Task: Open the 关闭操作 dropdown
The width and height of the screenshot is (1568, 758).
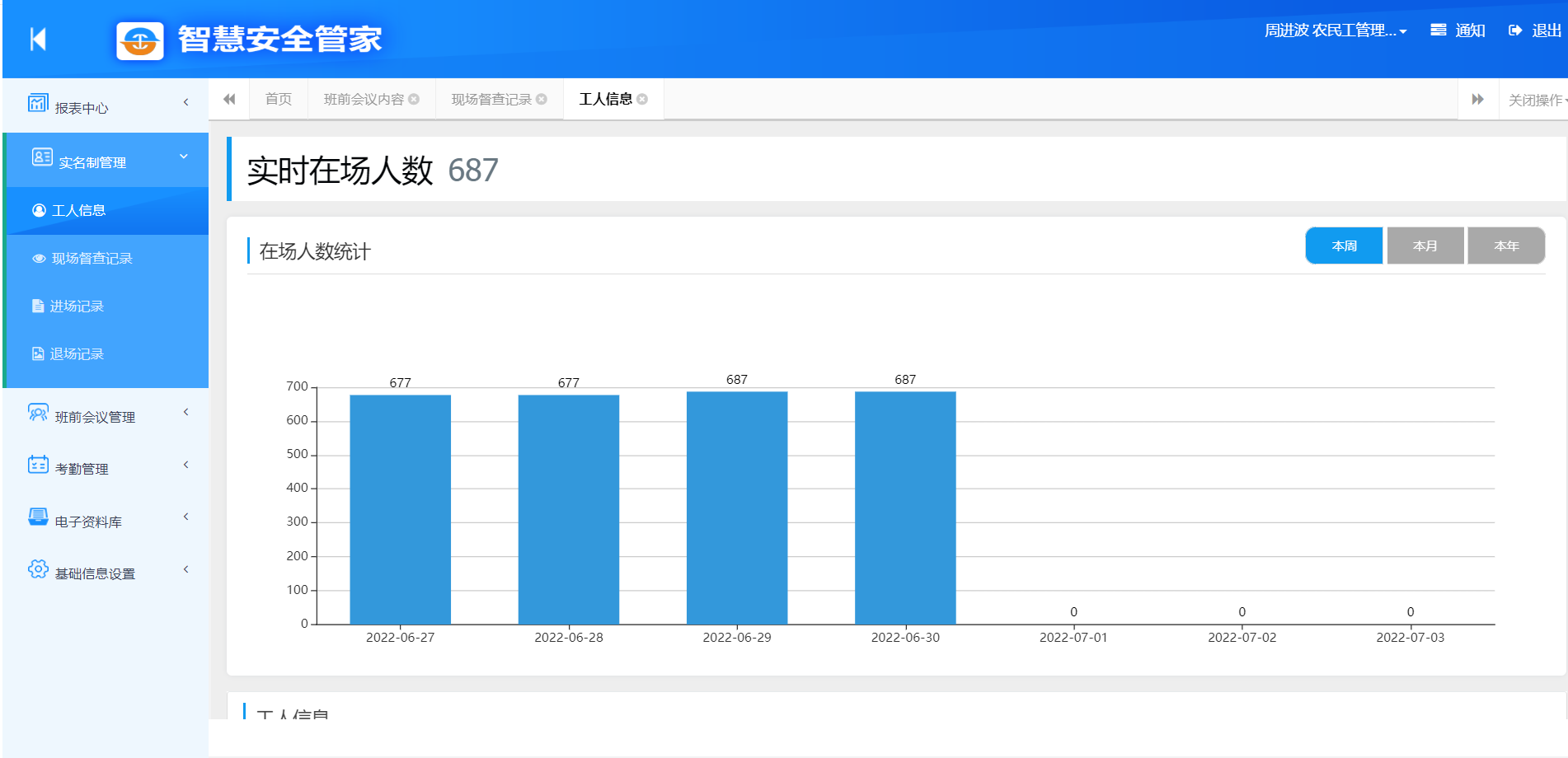Action: (1535, 100)
